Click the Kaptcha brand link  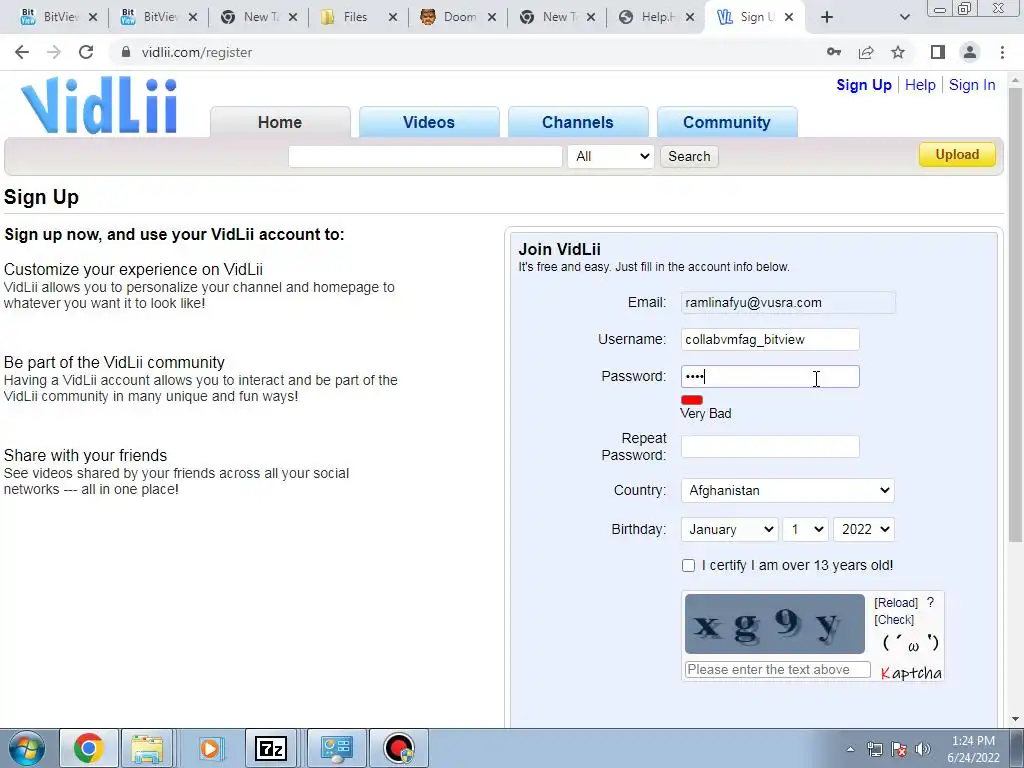click(911, 673)
